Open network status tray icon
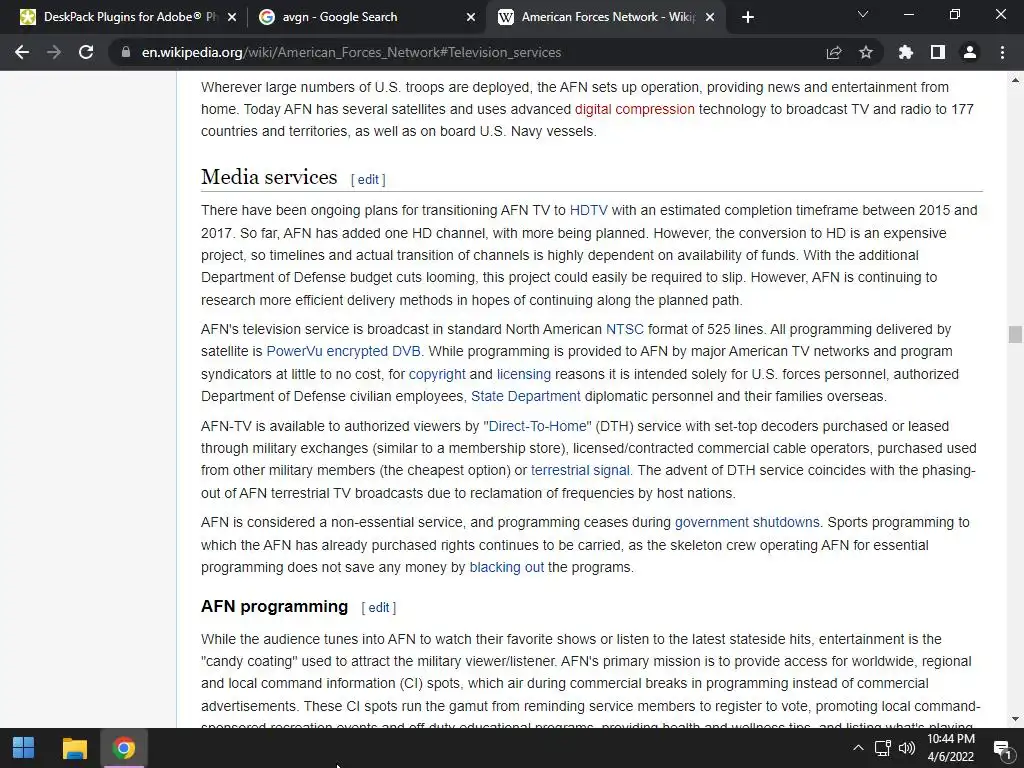The image size is (1024, 768). (x=883, y=748)
